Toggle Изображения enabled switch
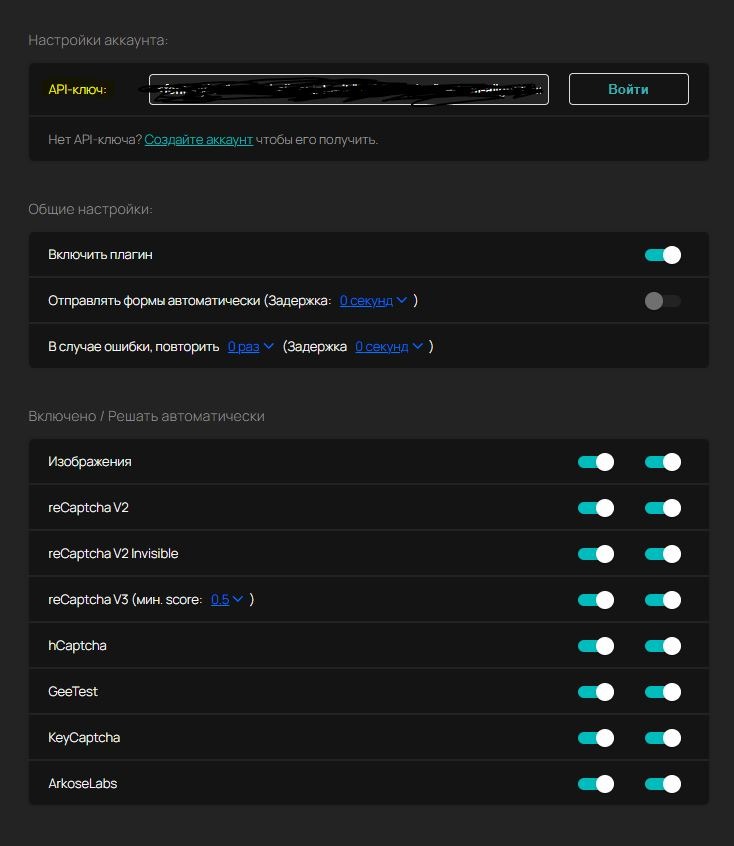Screen dimensions: 734x846 [x=596, y=462]
